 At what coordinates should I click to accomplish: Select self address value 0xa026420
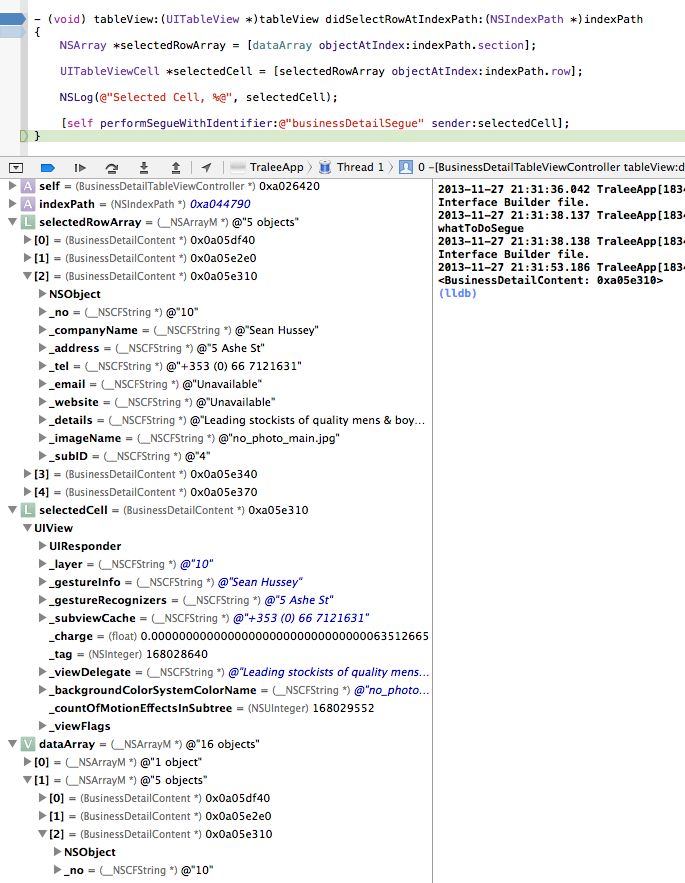point(289,186)
